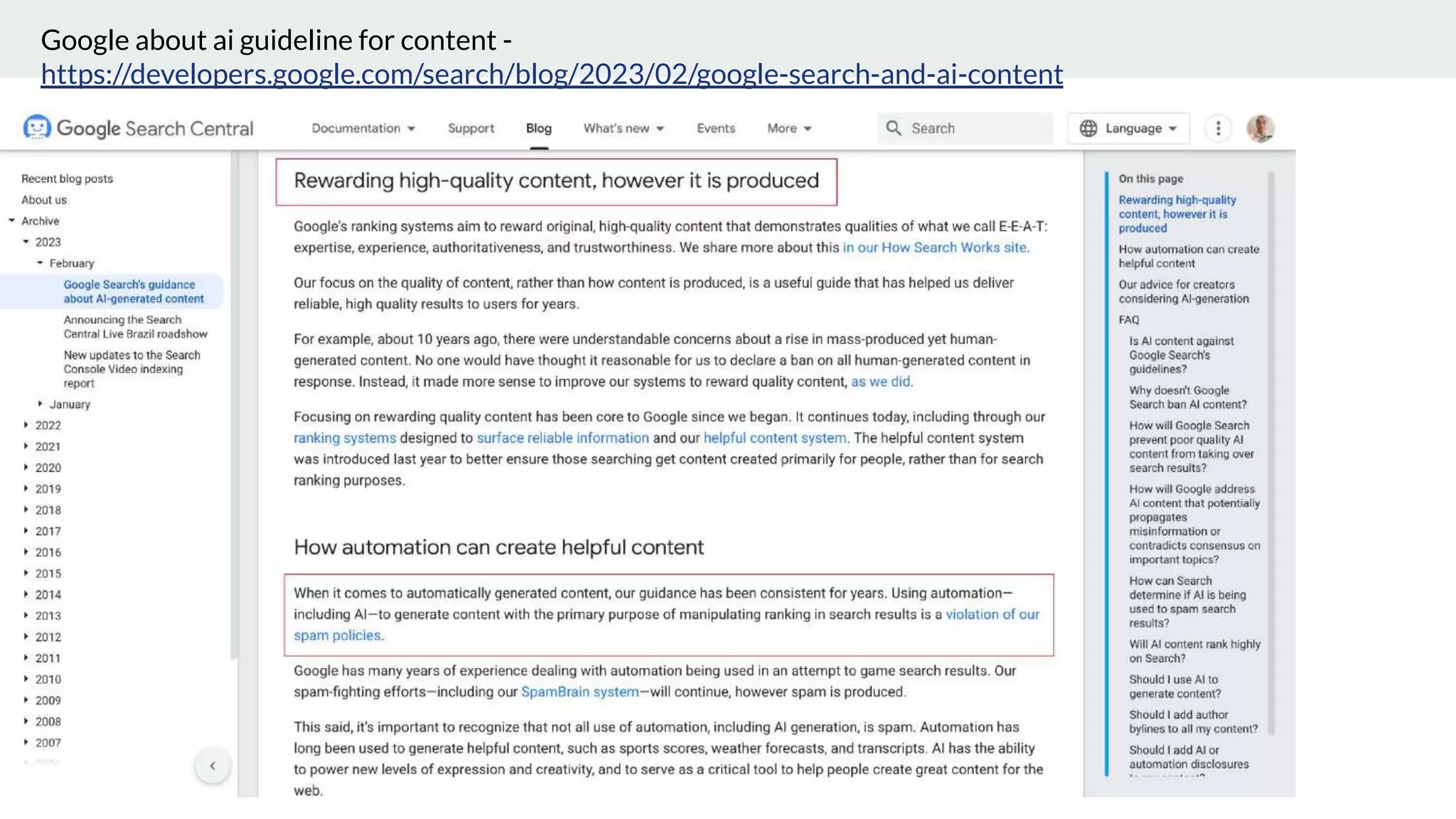The image size is (1456, 819).
Task: Open Recent blog posts in sidebar
Action: (x=67, y=178)
